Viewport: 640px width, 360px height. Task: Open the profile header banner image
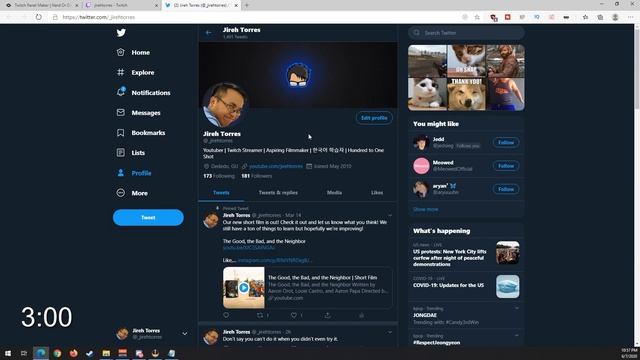tap(298, 75)
